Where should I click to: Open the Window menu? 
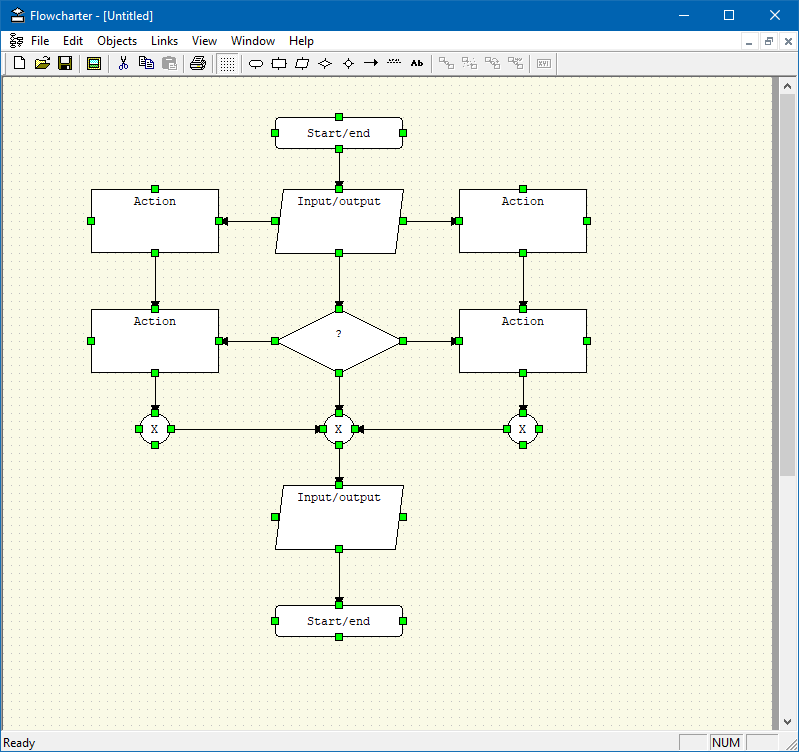click(x=253, y=41)
